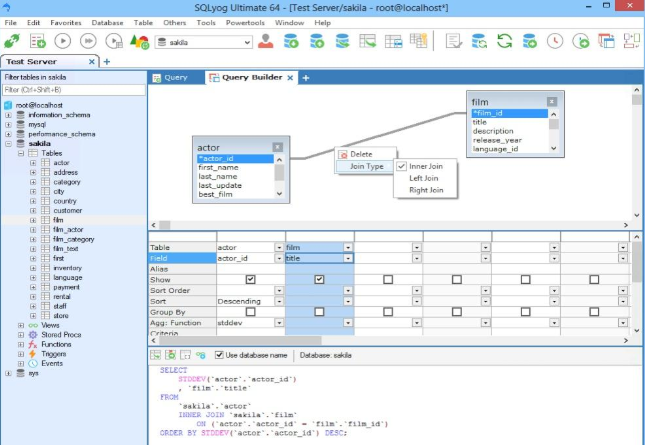The image size is (645, 445).
Task: Click the database icon with green up arrow
Action: (x=317, y=41)
